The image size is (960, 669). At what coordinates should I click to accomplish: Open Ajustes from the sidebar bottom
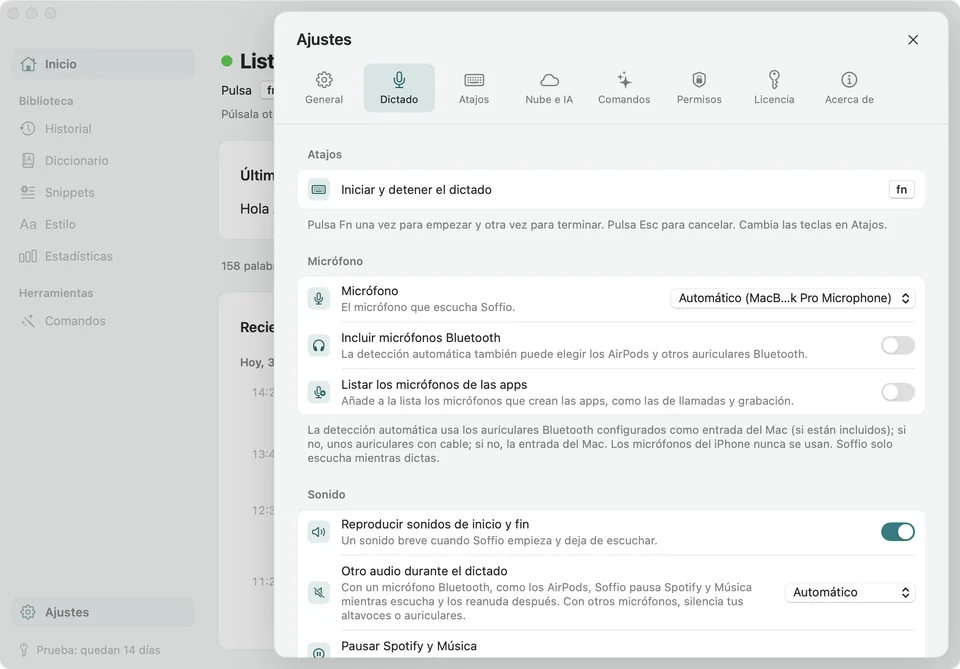pos(103,612)
